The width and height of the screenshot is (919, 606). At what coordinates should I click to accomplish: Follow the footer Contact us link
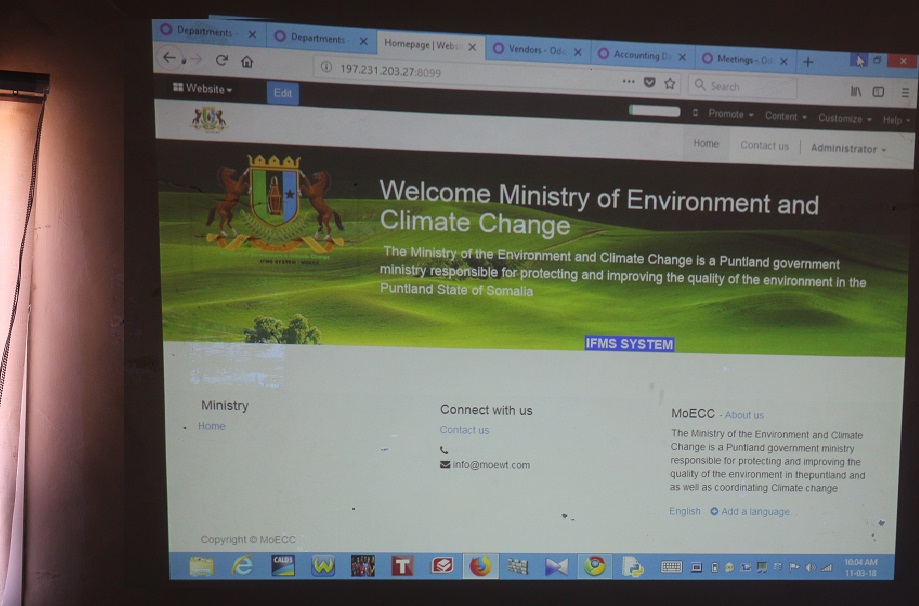coord(464,430)
